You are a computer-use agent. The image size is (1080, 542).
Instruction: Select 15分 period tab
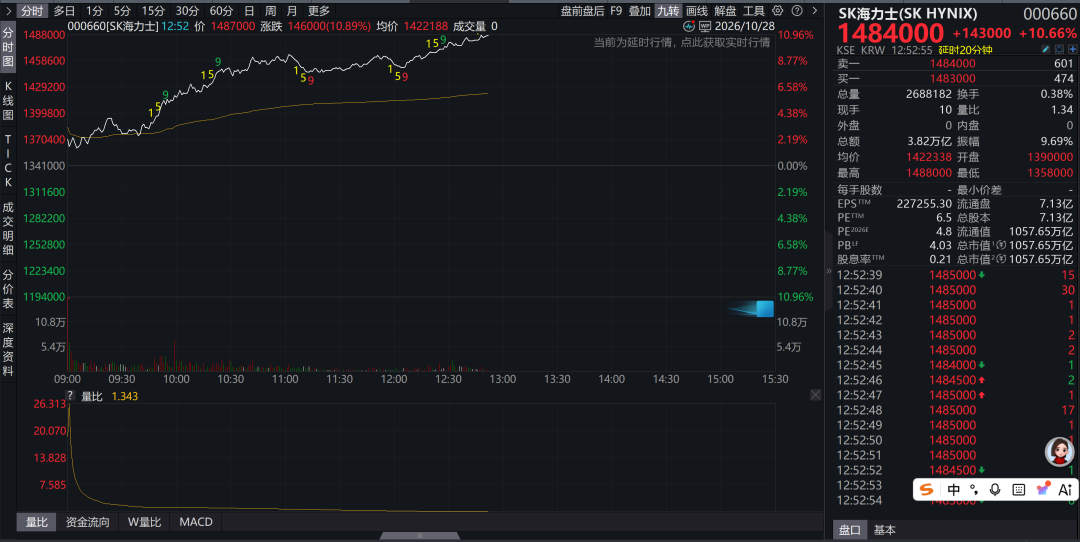pyautogui.click(x=153, y=11)
